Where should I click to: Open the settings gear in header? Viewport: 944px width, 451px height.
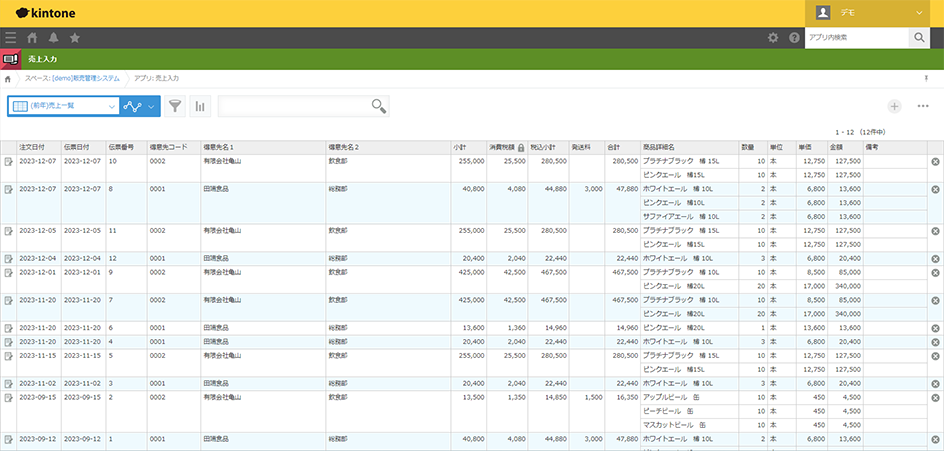[772, 38]
